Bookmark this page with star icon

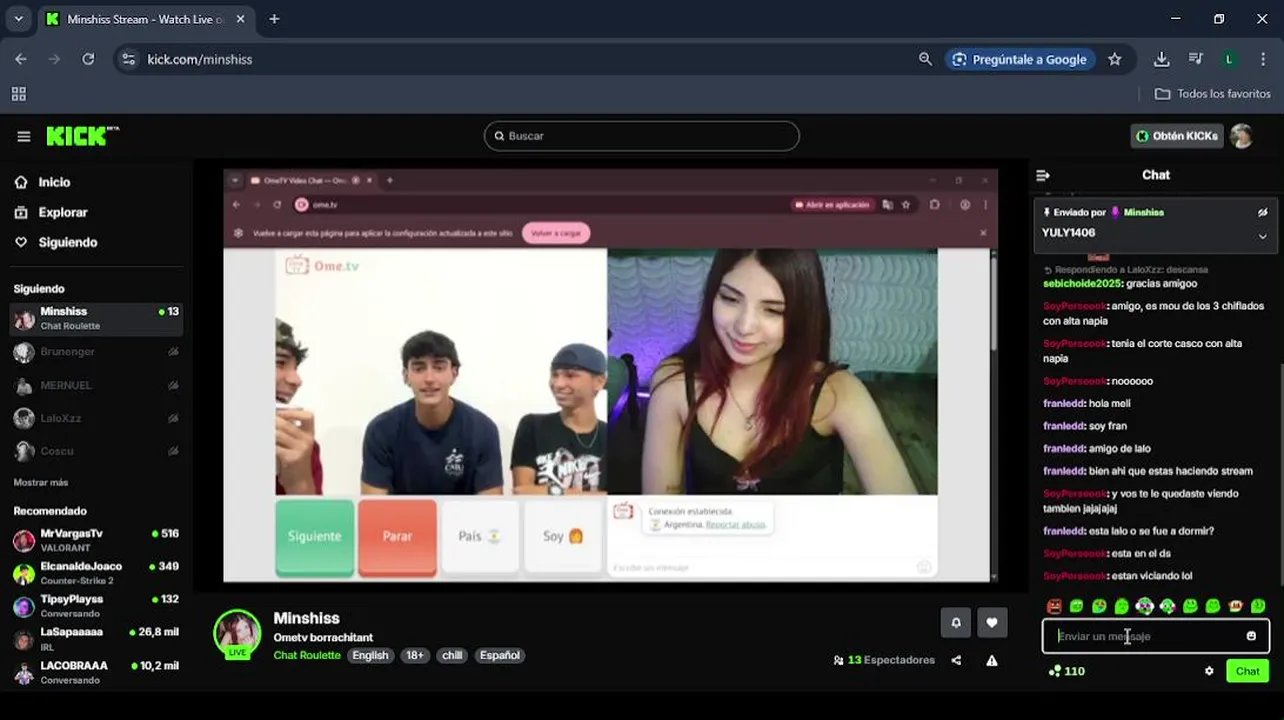pos(1115,59)
